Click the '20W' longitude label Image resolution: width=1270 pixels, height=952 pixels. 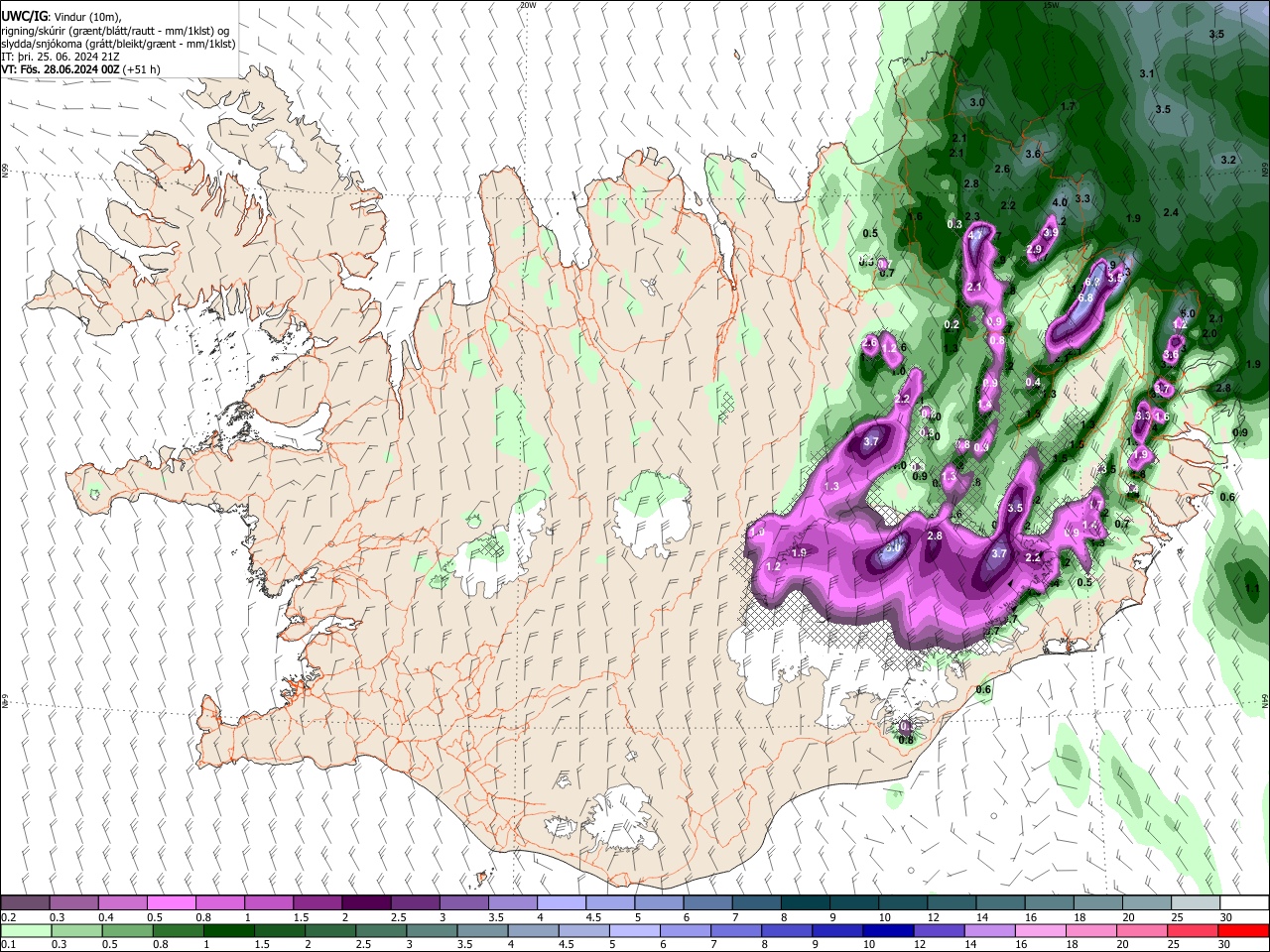tap(527, 5)
